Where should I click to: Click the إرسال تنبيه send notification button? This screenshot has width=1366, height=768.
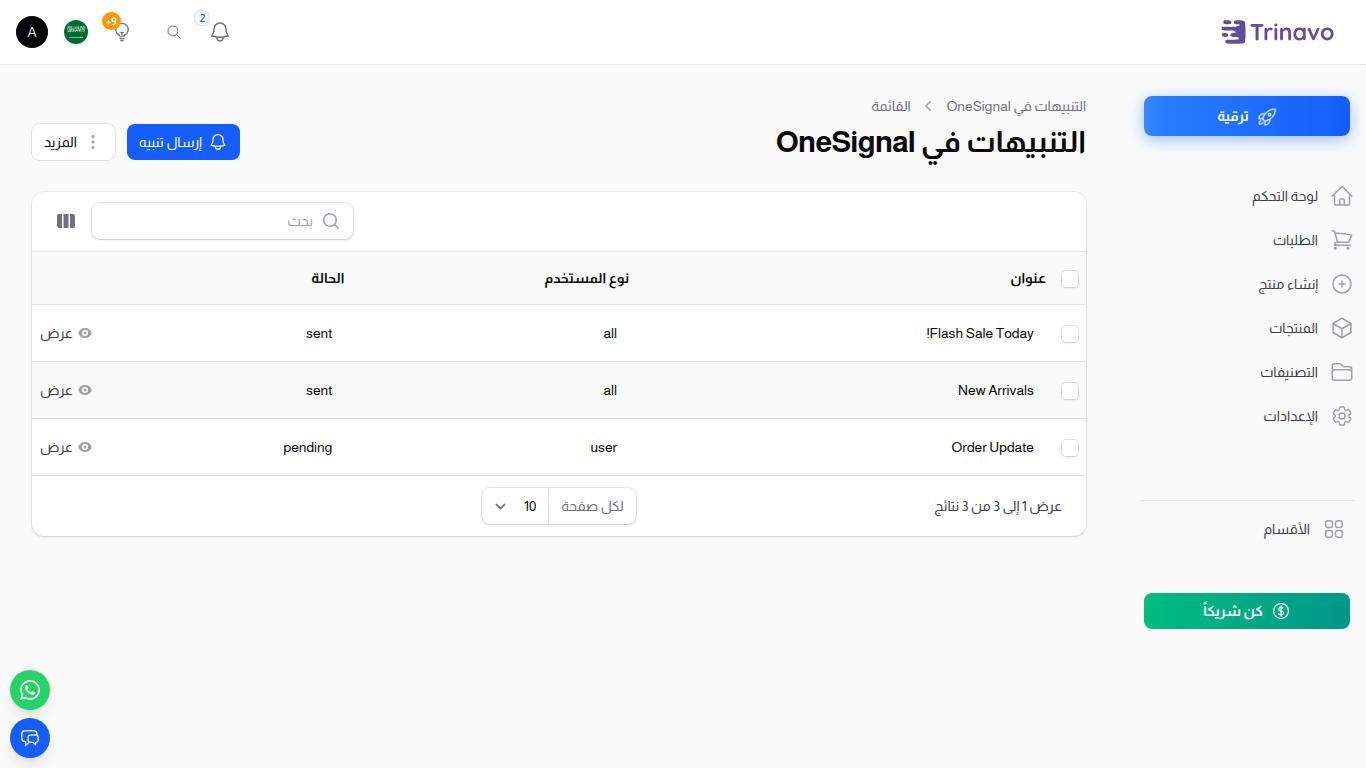click(x=183, y=142)
